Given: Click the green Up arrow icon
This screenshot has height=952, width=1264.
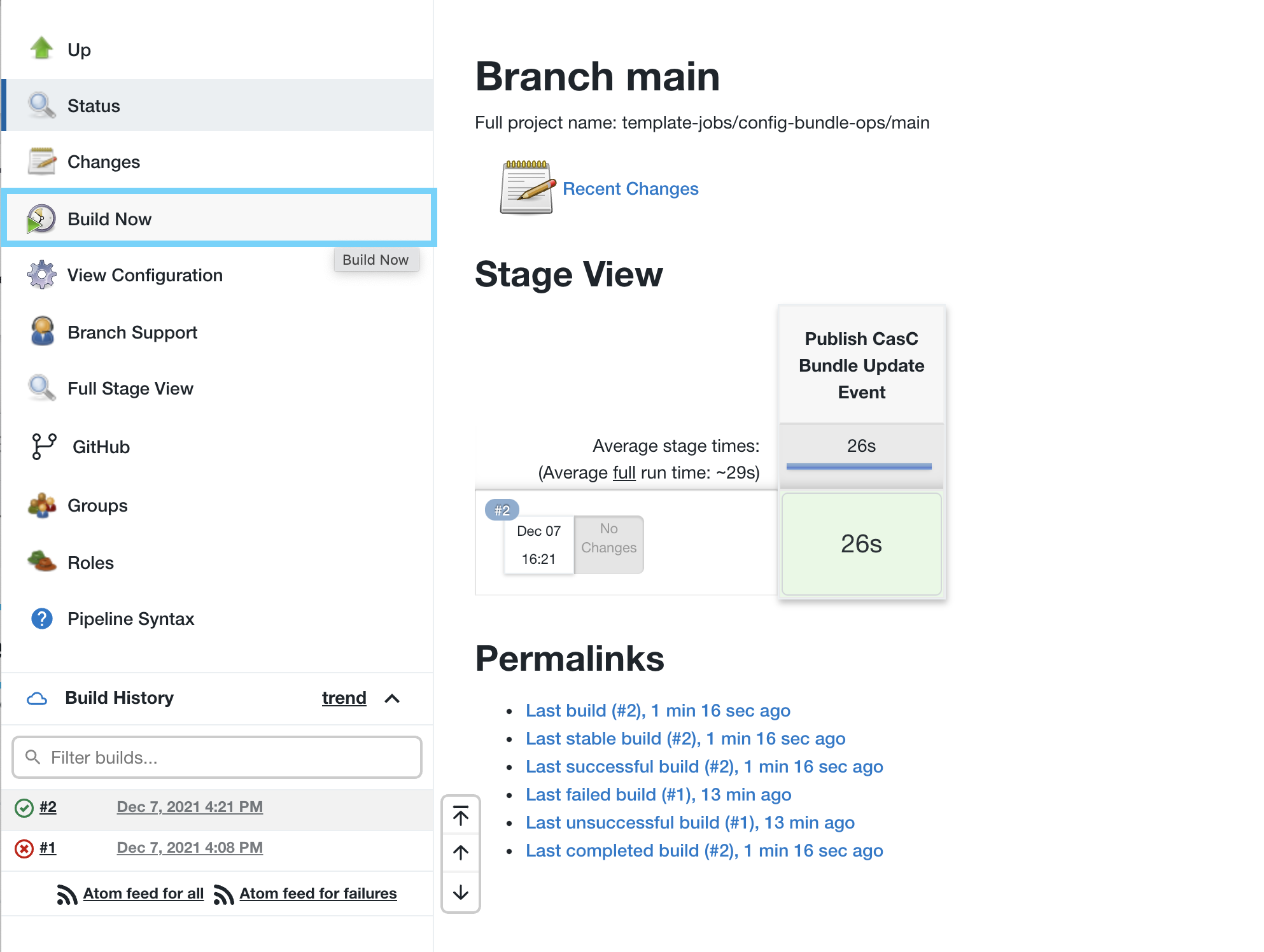Looking at the screenshot, I should pyautogui.click(x=42, y=48).
